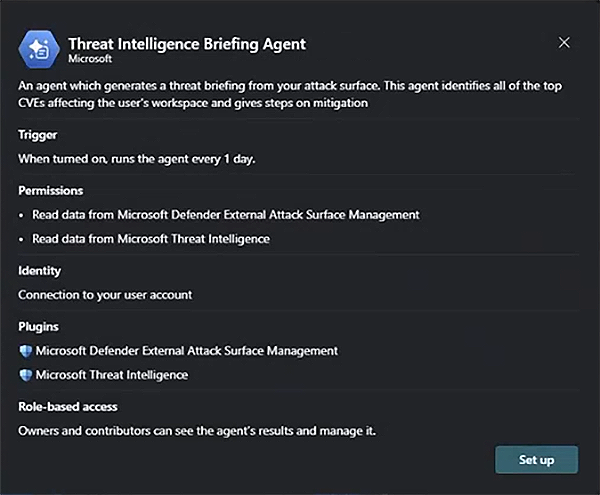Close the agent details dialog
The image size is (600, 495).
pos(564,43)
